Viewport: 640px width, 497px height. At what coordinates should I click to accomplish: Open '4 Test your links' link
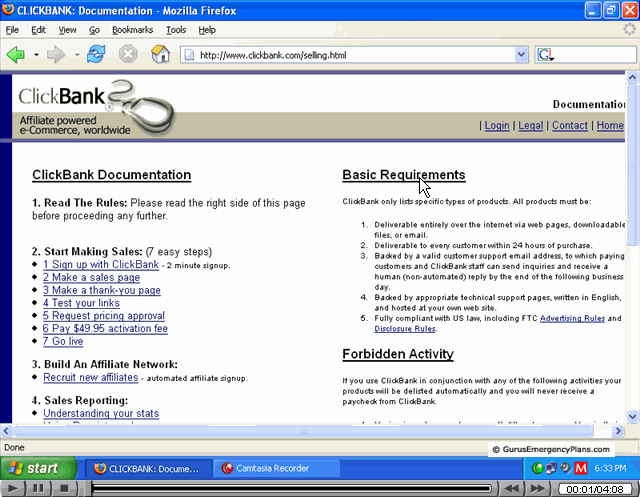[x=81, y=303]
